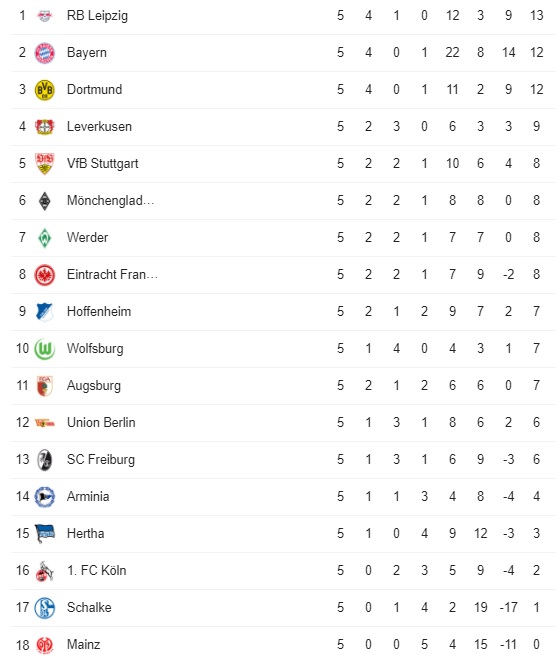Click the Eintracht Frankfurt eagle crest
Viewport: 556px width, 667px height.
(45, 275)
